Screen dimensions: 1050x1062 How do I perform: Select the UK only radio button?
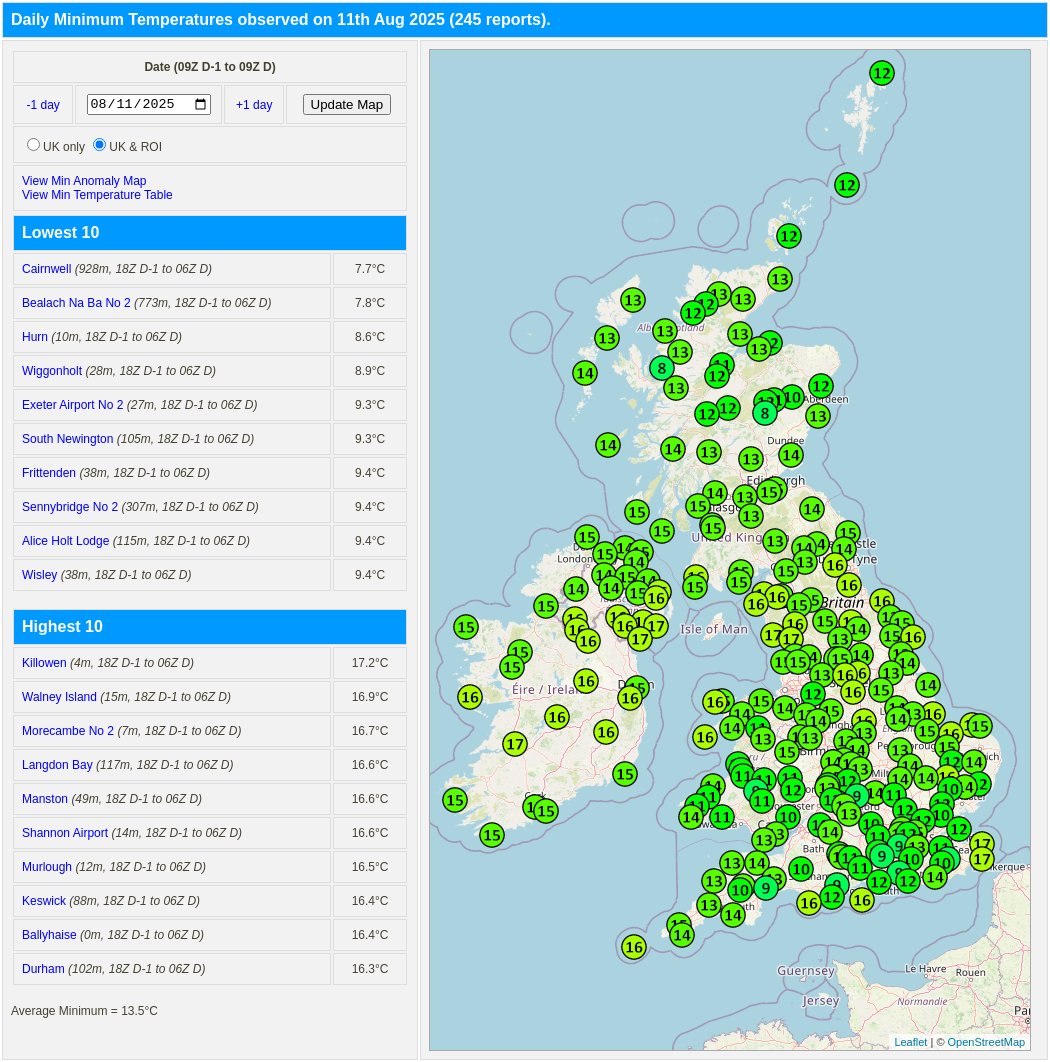click(33, 145)
